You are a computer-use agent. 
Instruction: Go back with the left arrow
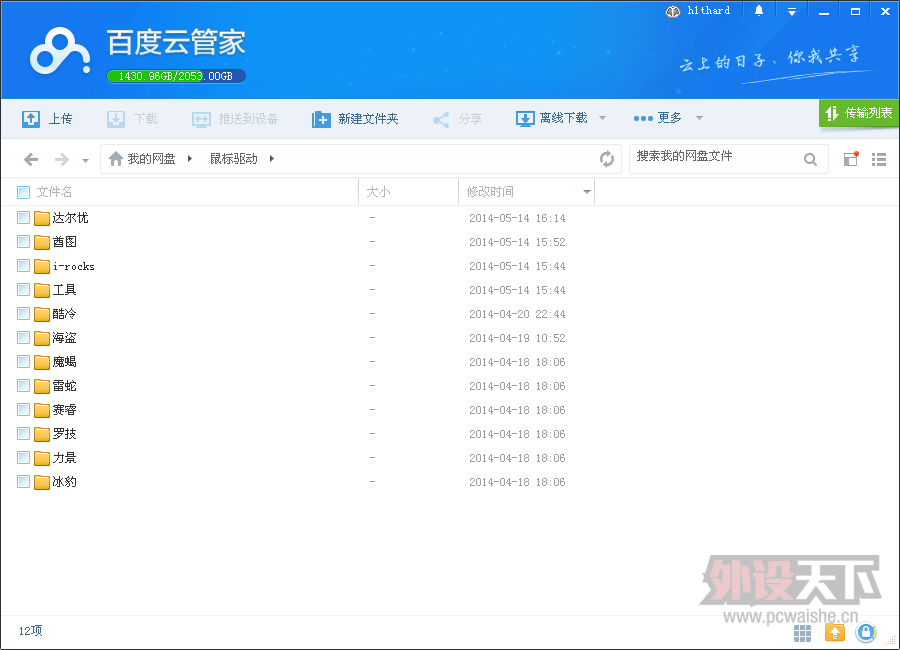coord(31,159)
